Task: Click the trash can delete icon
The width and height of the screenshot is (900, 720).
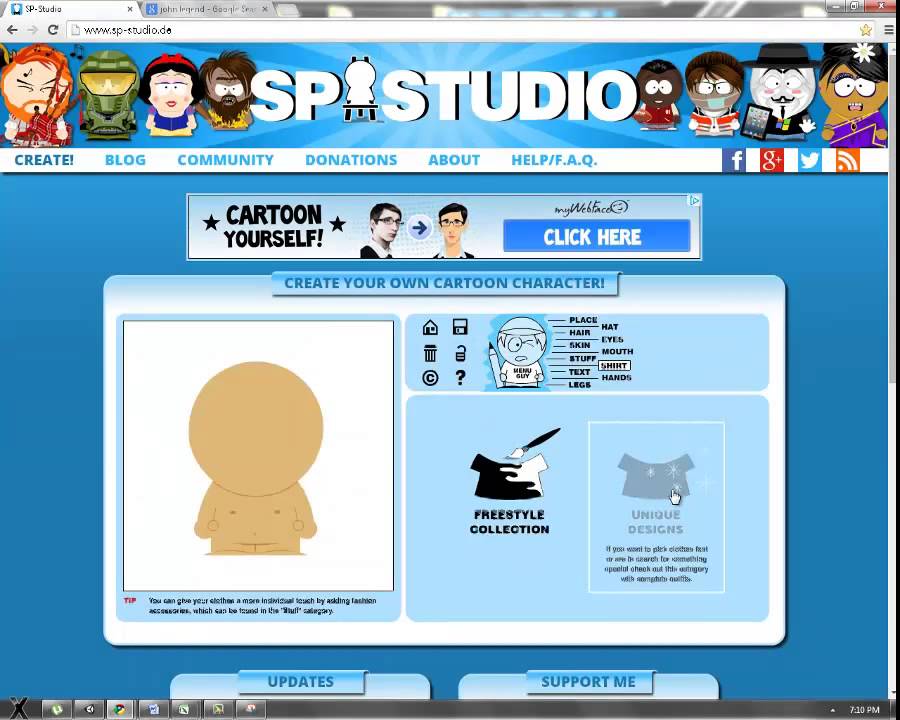Action: [430, 353]
